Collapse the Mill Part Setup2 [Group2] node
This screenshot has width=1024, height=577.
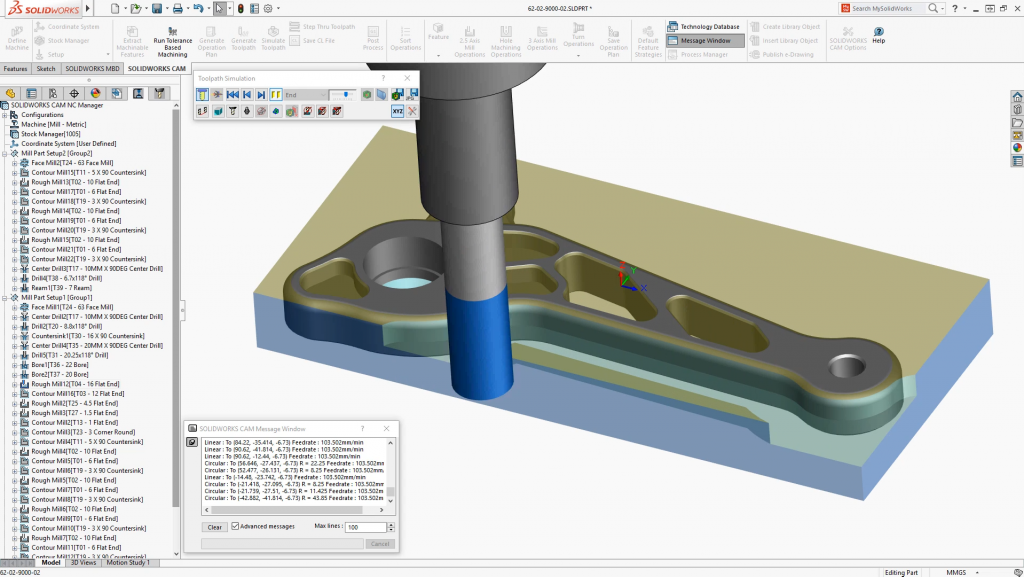(x=5, y=153)
